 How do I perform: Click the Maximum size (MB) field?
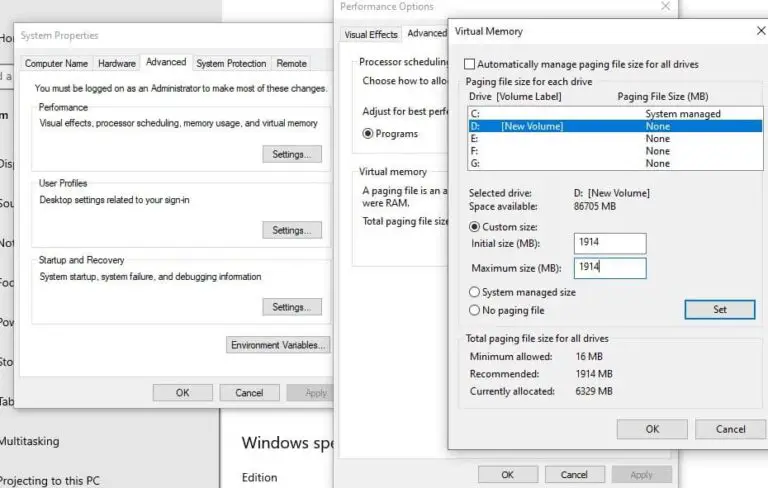pos(610,268)
